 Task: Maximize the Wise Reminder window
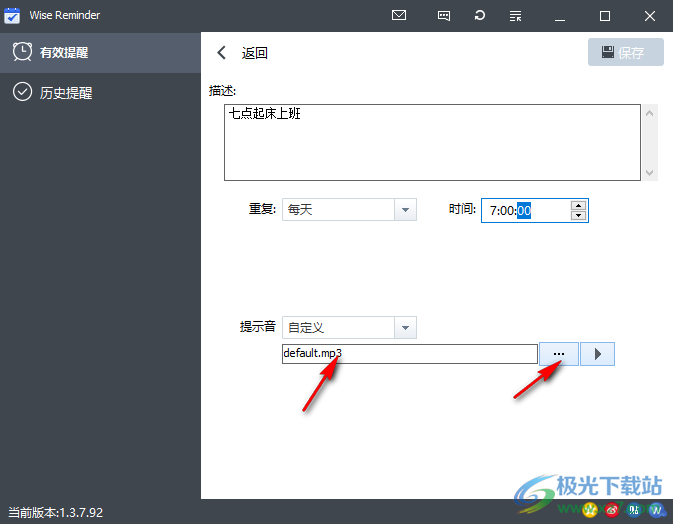[605, 16]
